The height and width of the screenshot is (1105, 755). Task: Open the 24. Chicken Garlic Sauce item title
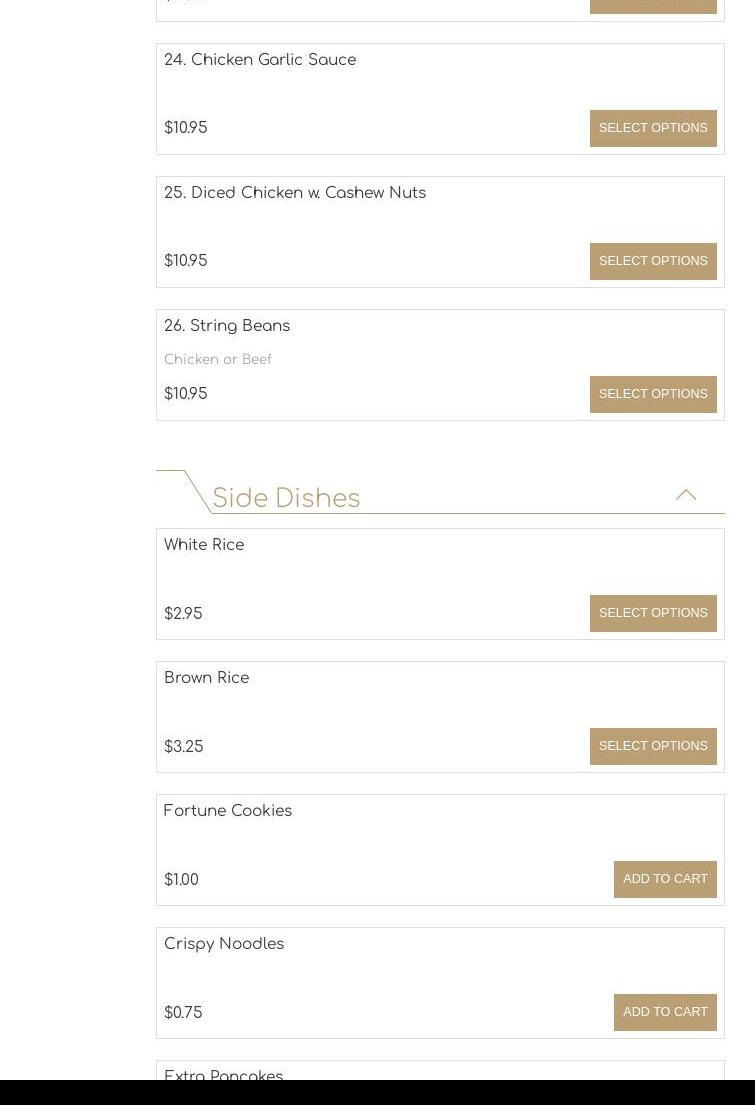click(x=260, y=60)
